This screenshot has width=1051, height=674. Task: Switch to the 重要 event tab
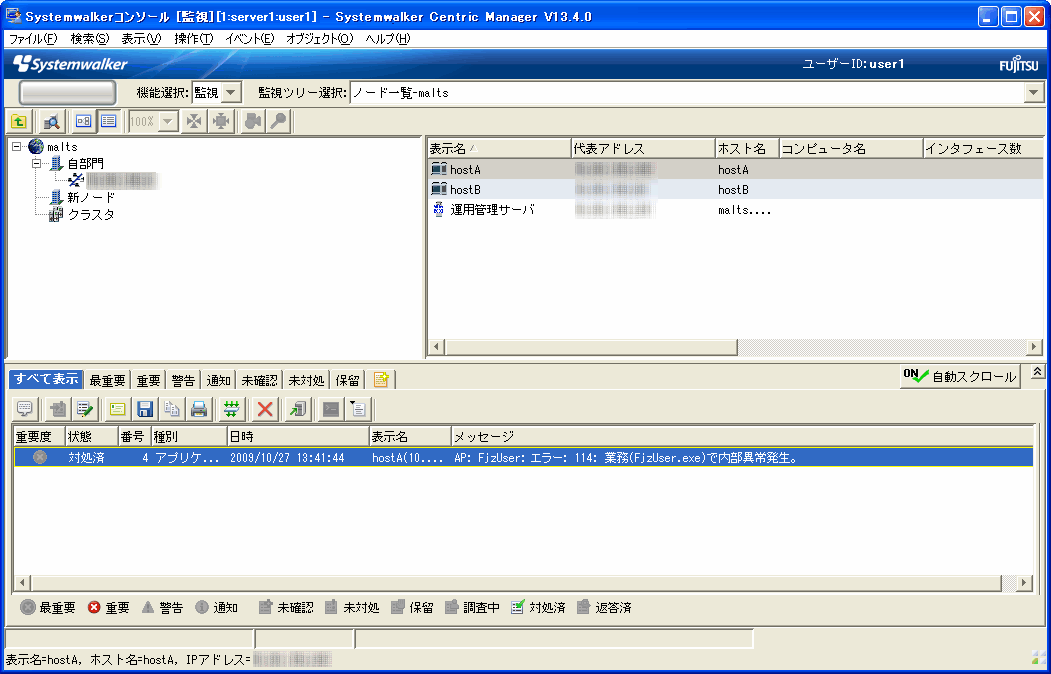(148, 381)
